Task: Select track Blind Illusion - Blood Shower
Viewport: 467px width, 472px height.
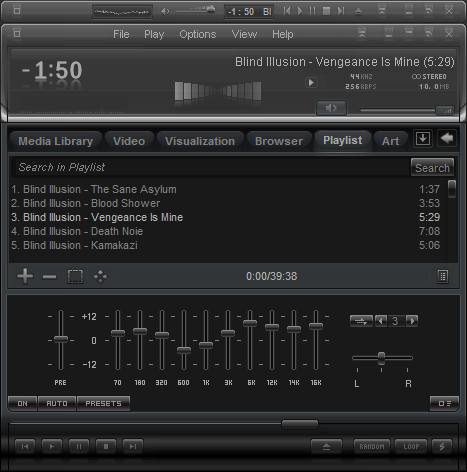Action: pyautogui.click(x=225, y=203)
